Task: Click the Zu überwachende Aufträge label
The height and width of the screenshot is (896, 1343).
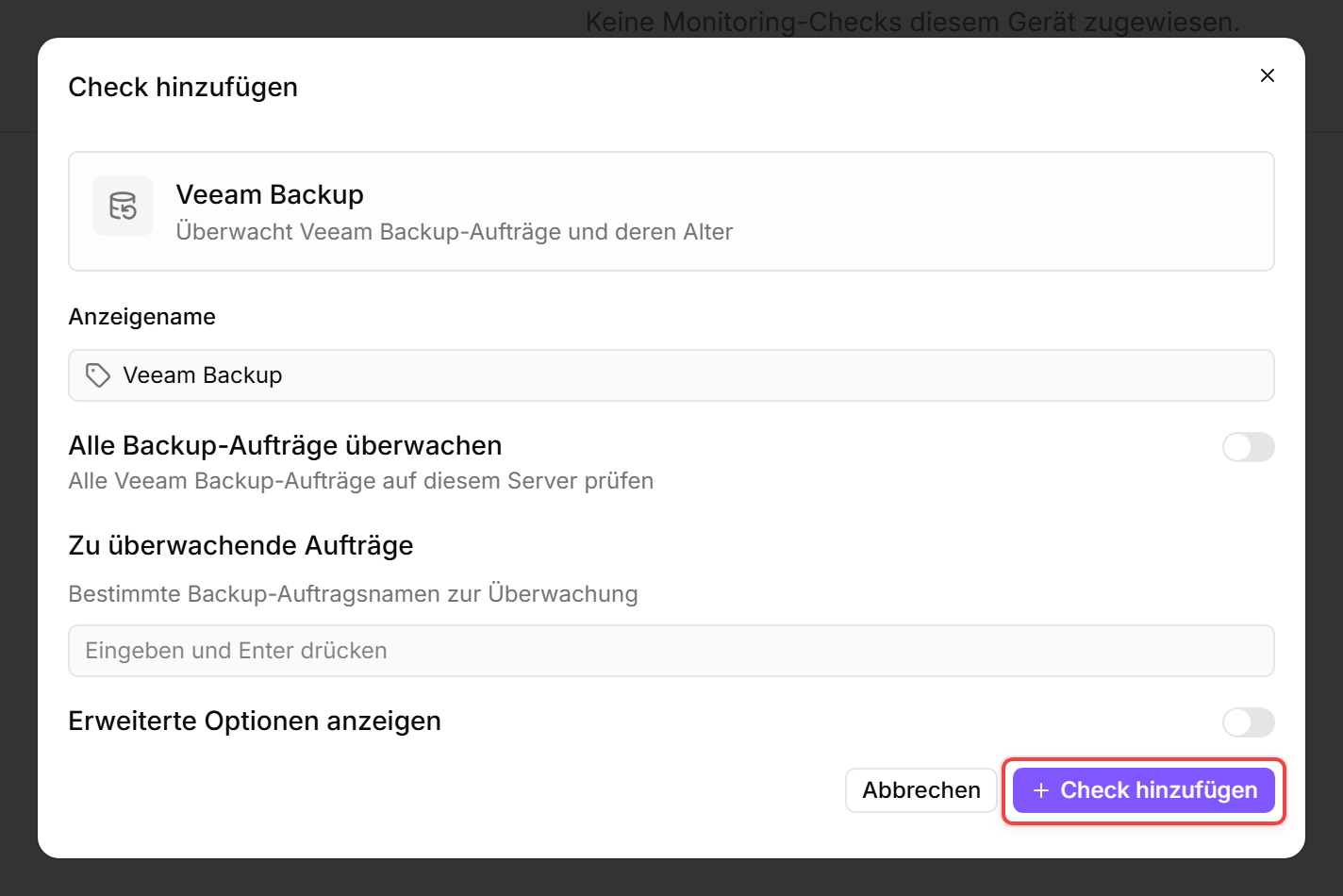Action: tap(241, 545)
